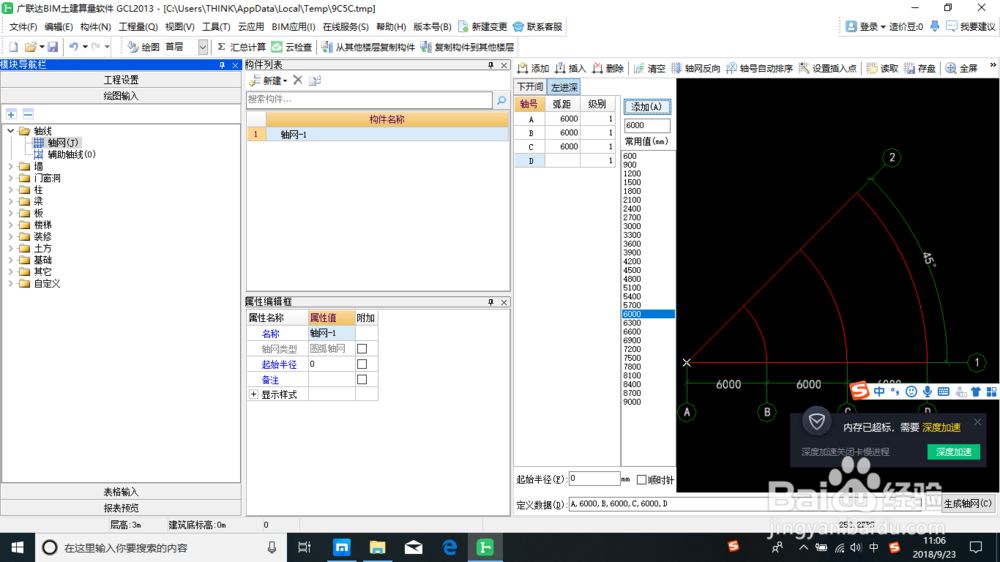
Task: Click the collapse-all minus icon in navigator
Action: 28,114
